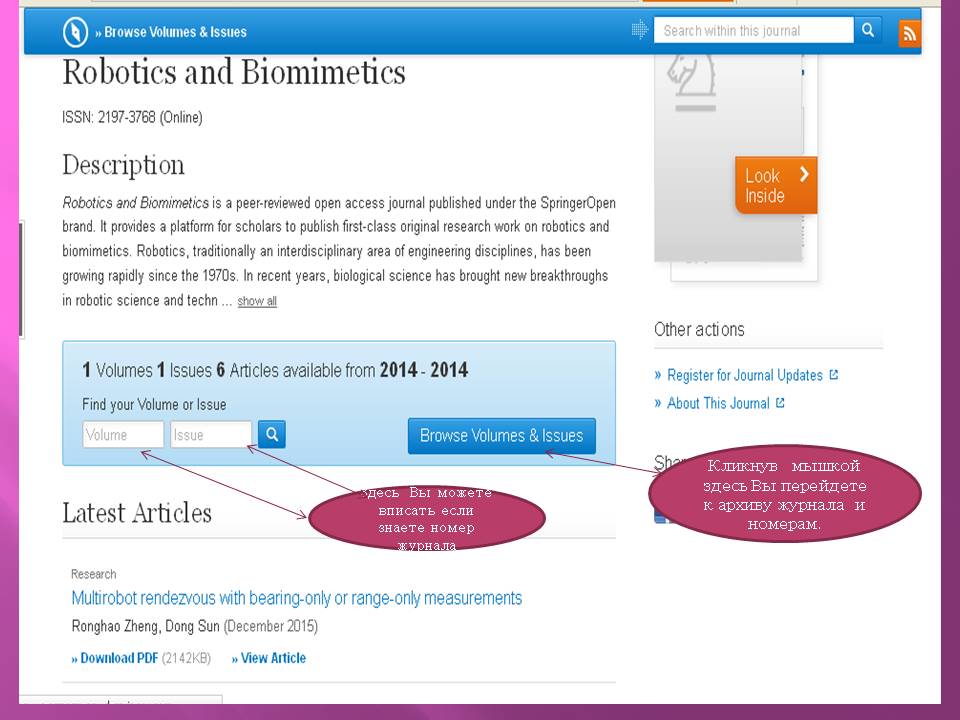Select the View Article link
The width and height of the screenshot is (960, 720).
(x=269, y=658)
